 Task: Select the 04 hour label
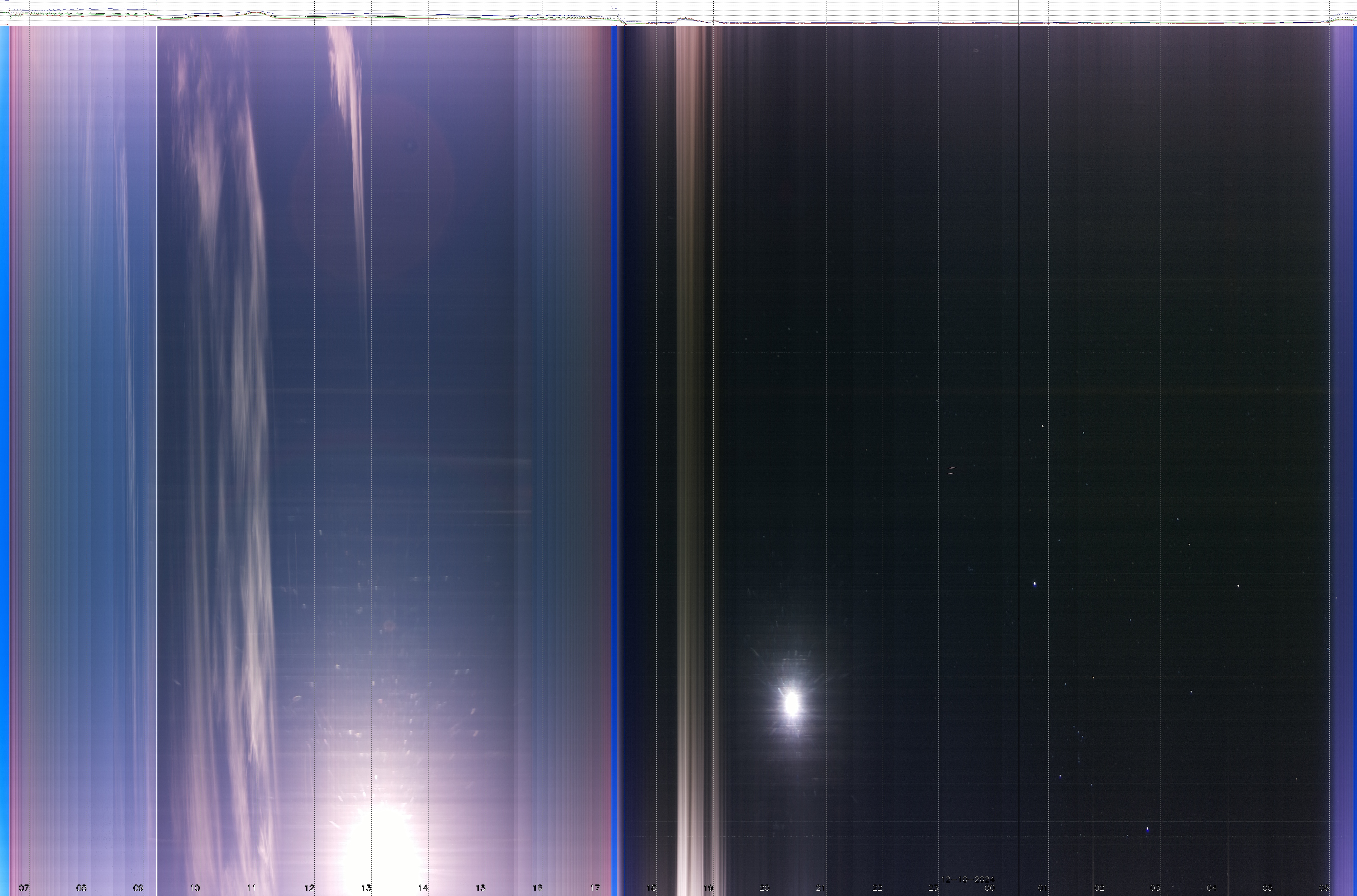[1212, 888]
